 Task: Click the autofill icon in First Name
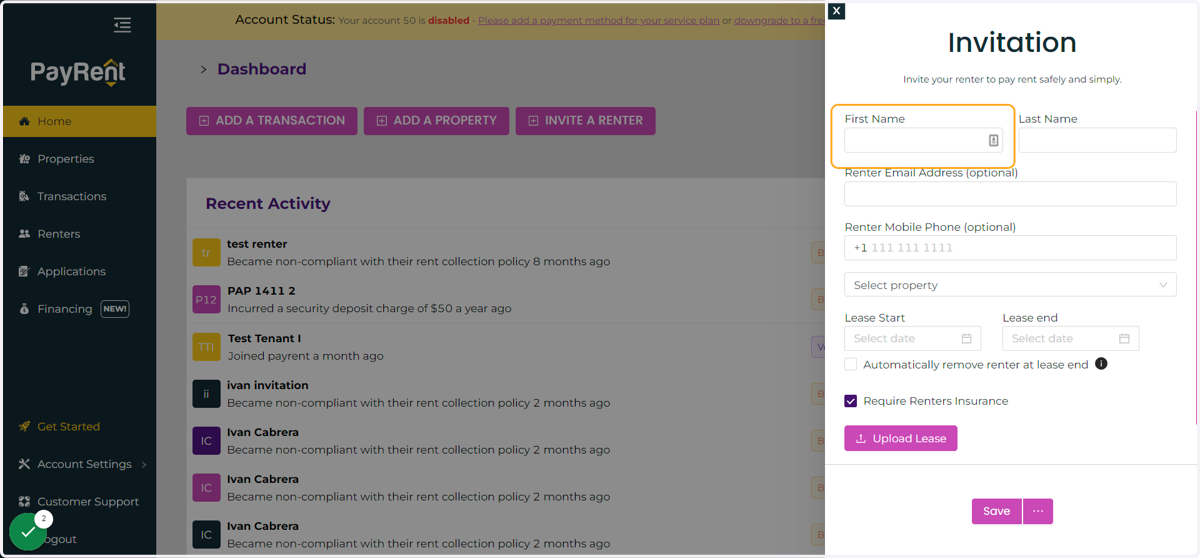pyautogui.click(x=993, y=141)
